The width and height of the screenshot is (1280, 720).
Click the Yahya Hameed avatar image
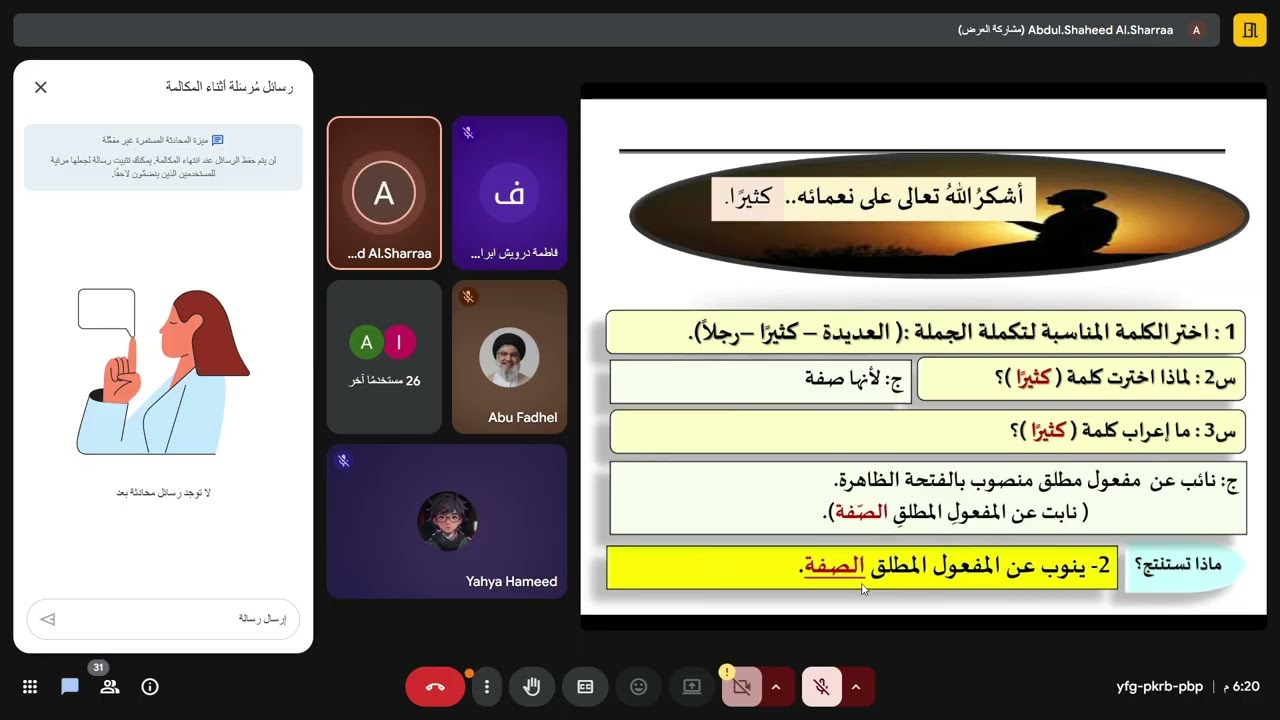[x=447, y=521]
